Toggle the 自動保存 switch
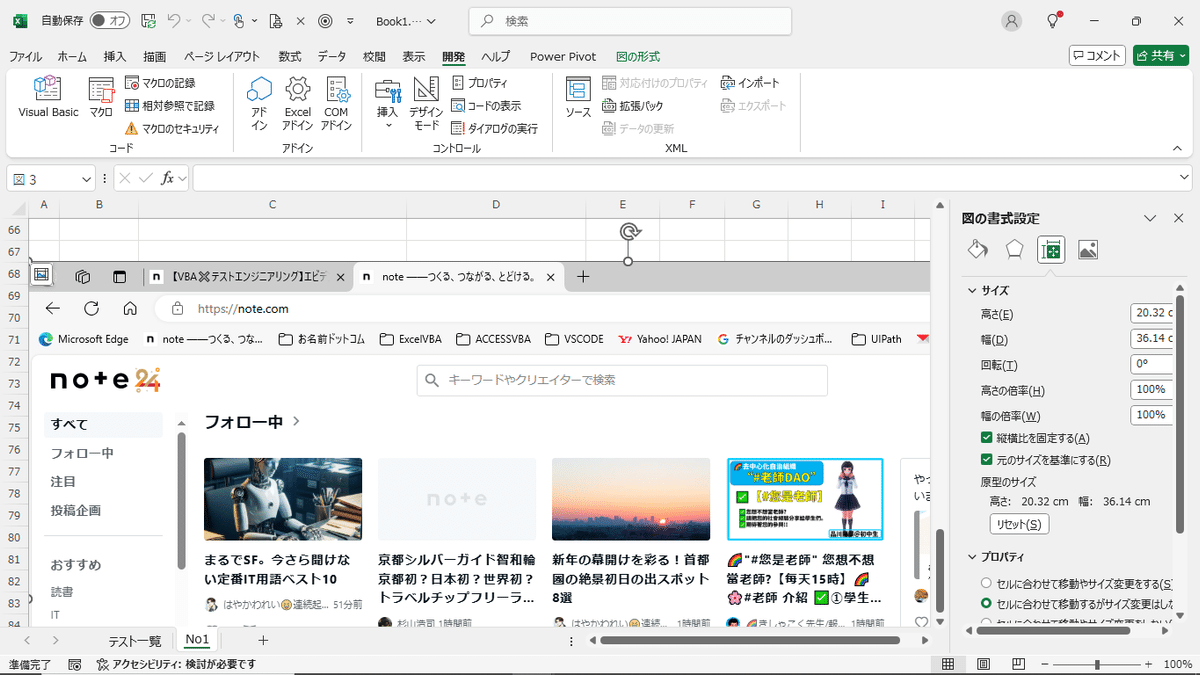 pyautogui.click(x=108, y=21)
